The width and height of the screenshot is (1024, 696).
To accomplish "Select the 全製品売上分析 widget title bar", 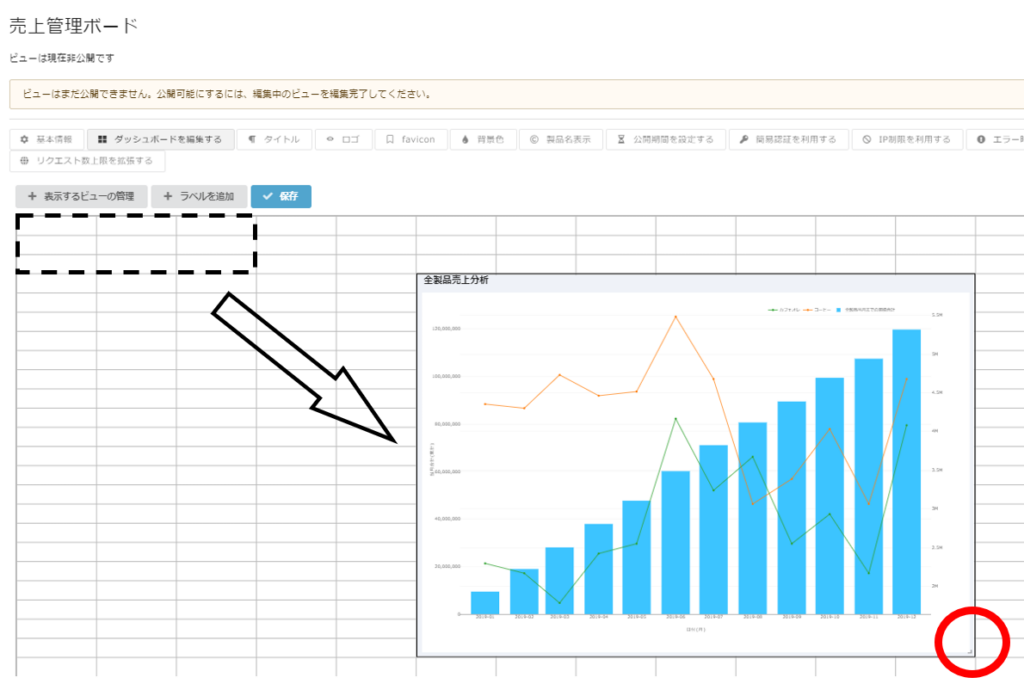I will [696, 281].
